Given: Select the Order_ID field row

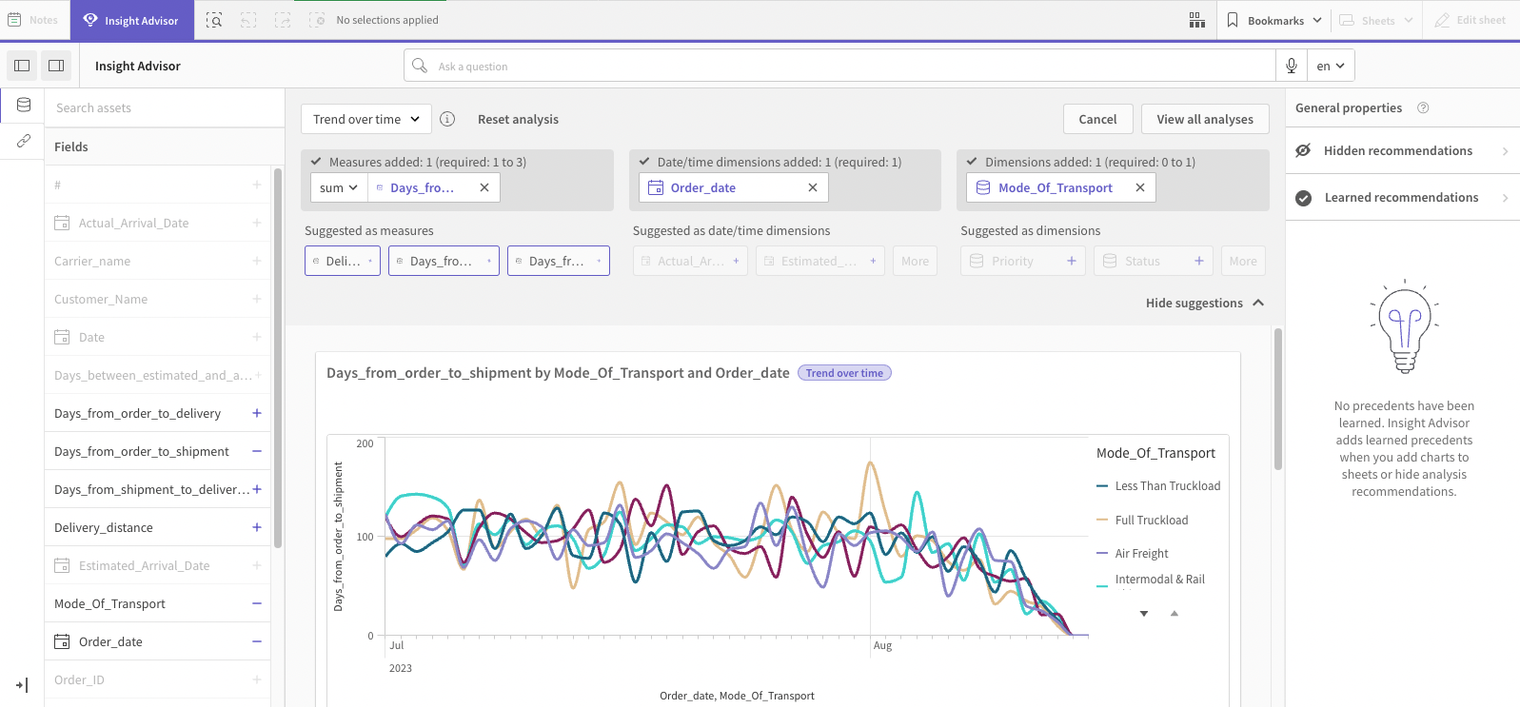Looking at the screenshot, I should (x=158, y=679).
